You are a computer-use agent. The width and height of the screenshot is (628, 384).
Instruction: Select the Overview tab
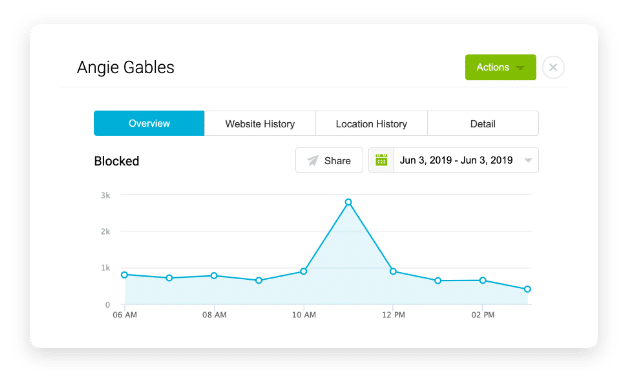[x=149, y=123]
